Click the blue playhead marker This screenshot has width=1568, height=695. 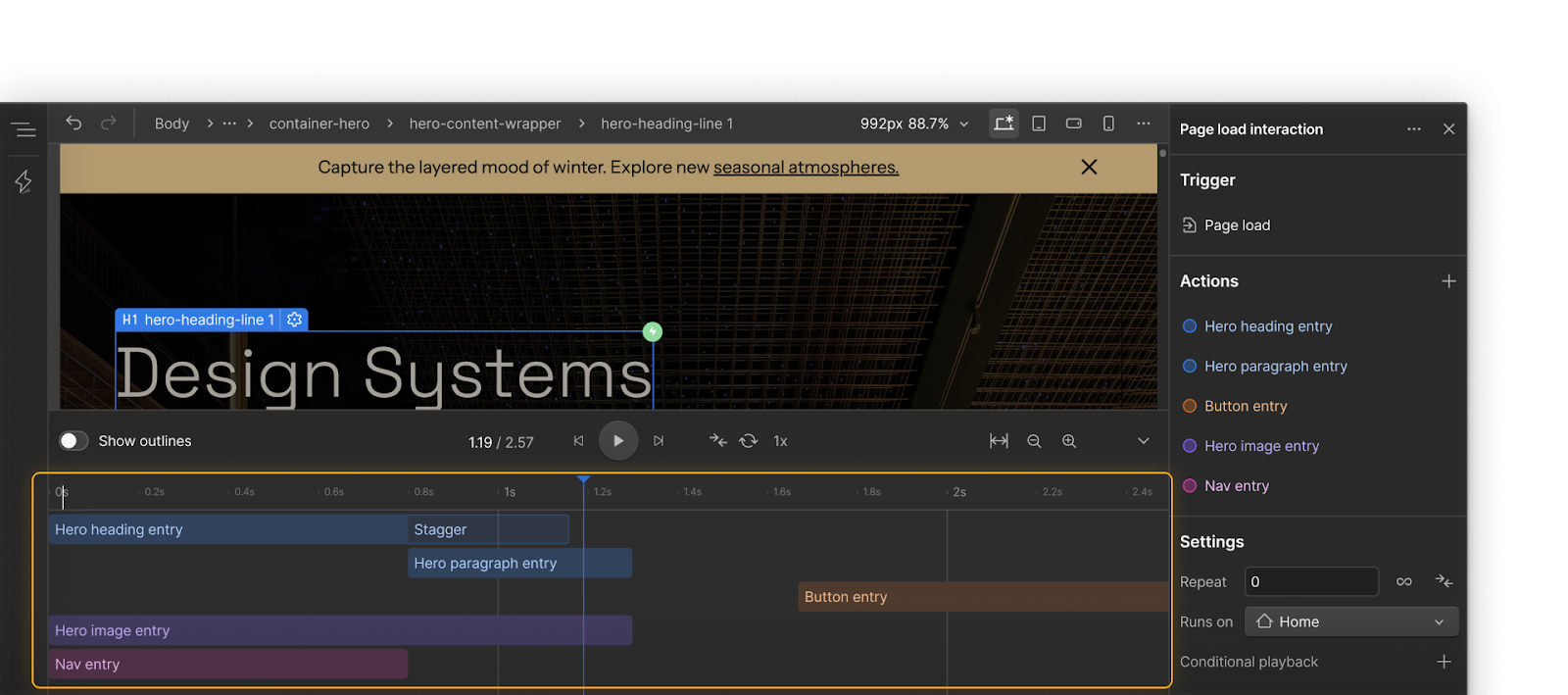point(583,479)
